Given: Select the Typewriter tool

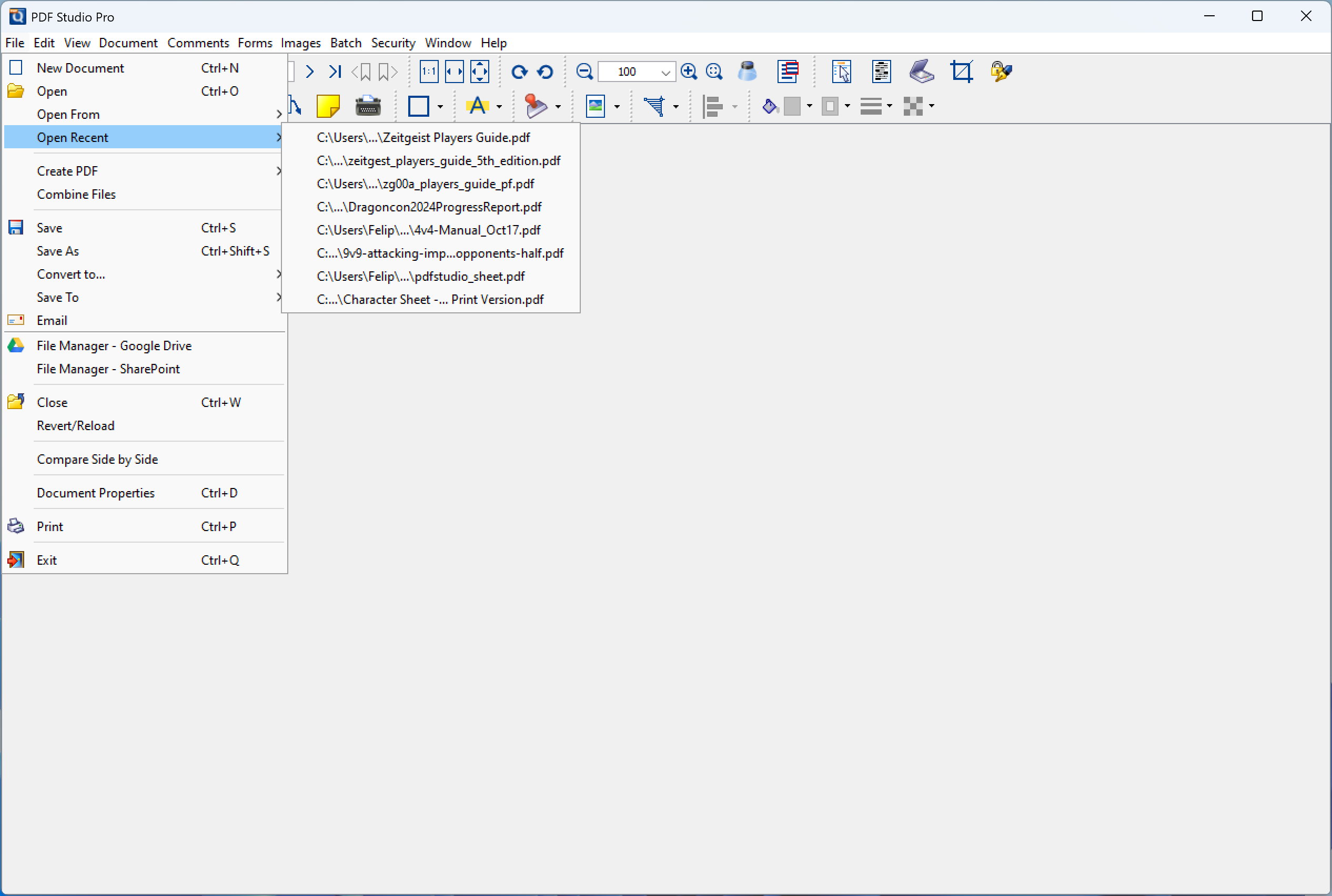Looking at the screenshot, I should click(x=368, y=106).
